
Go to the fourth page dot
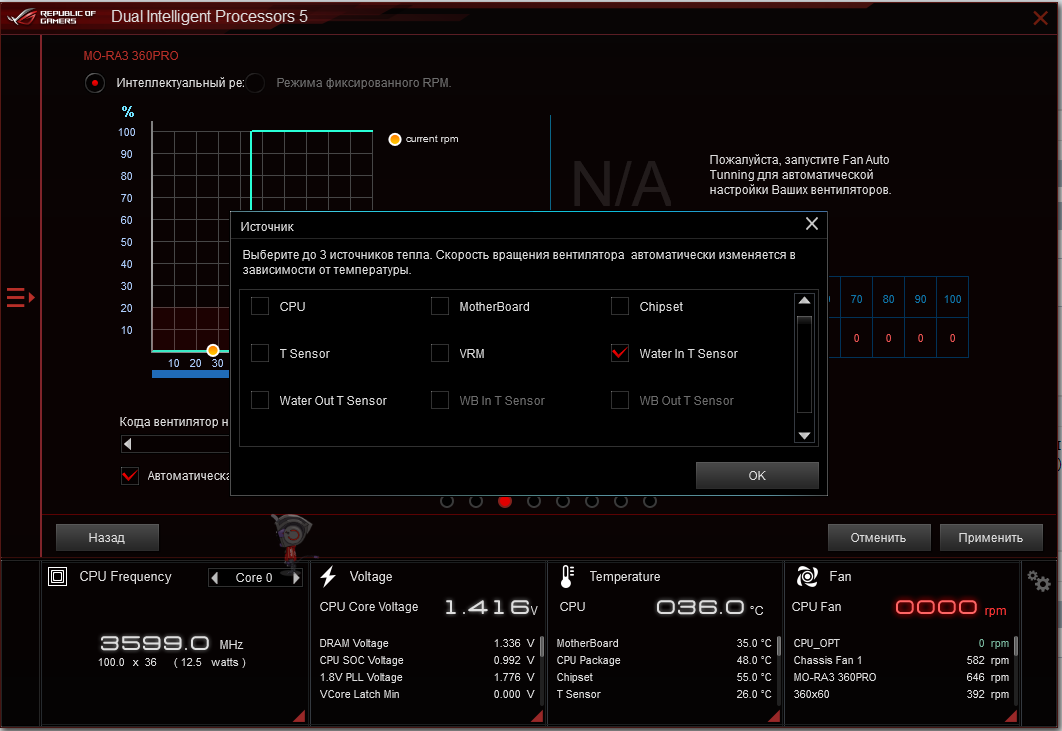[x=534, y=501]
